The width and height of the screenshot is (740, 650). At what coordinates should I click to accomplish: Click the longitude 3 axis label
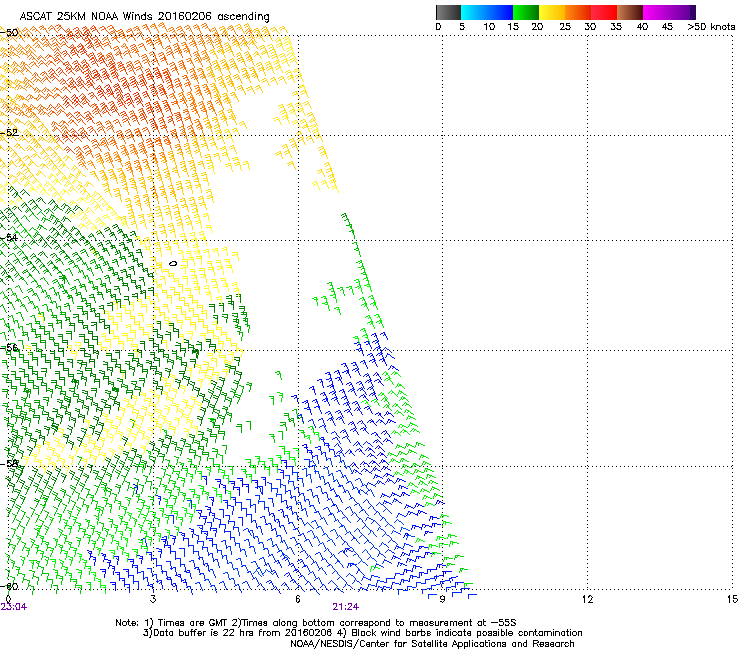(x=153, y=599)
